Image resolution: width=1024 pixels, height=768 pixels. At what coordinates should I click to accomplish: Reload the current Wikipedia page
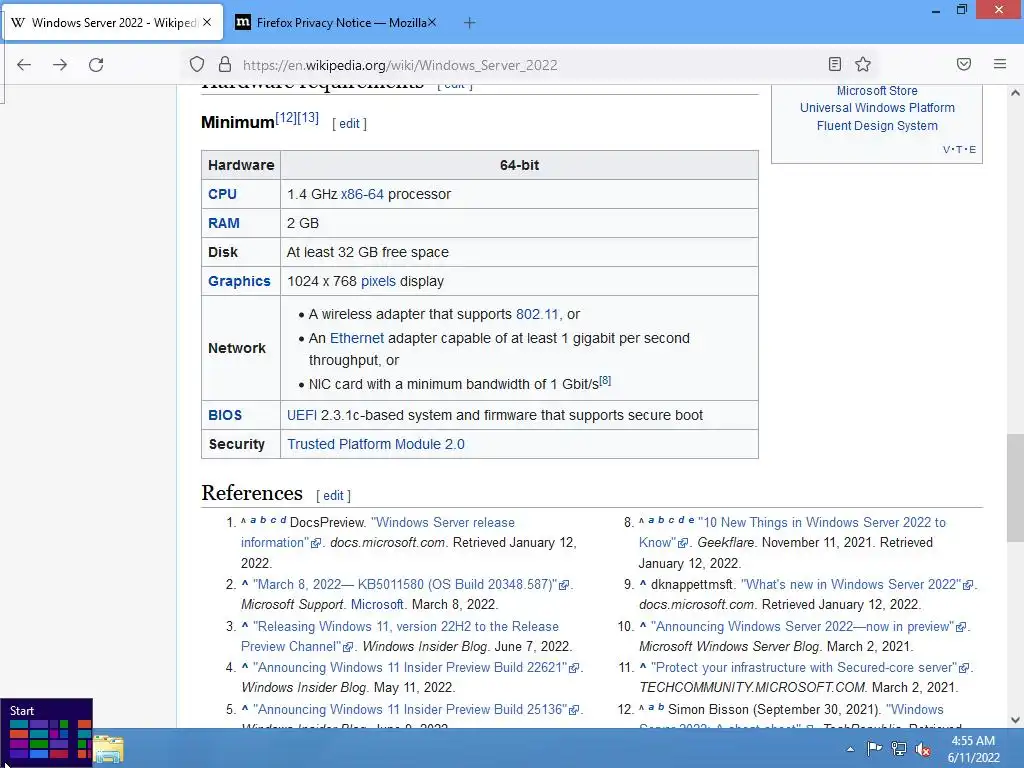click(96, 65)
